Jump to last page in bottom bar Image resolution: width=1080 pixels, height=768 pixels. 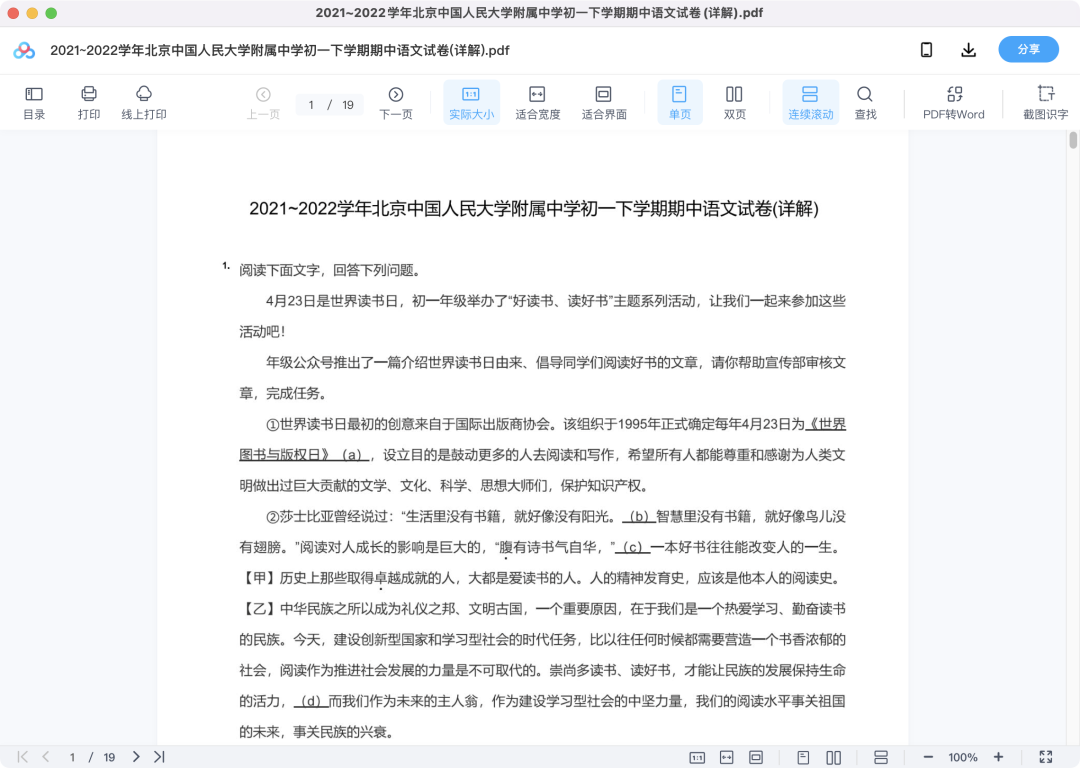159,757
